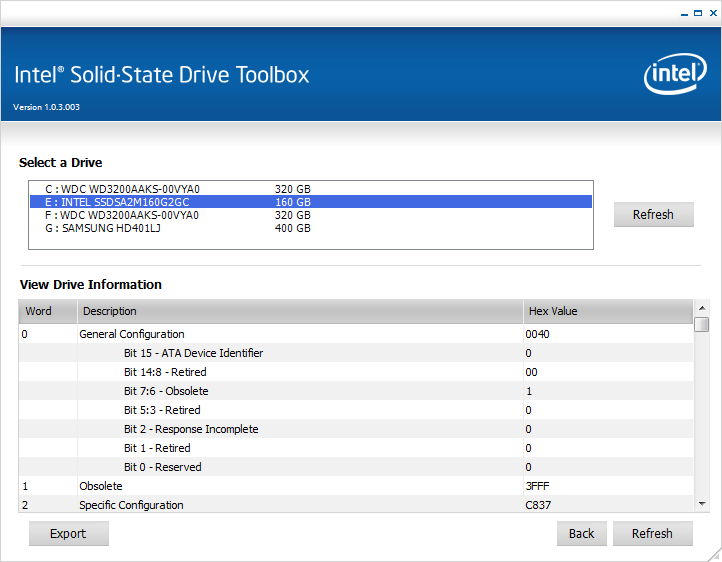Close the Toolbox window

713,13
